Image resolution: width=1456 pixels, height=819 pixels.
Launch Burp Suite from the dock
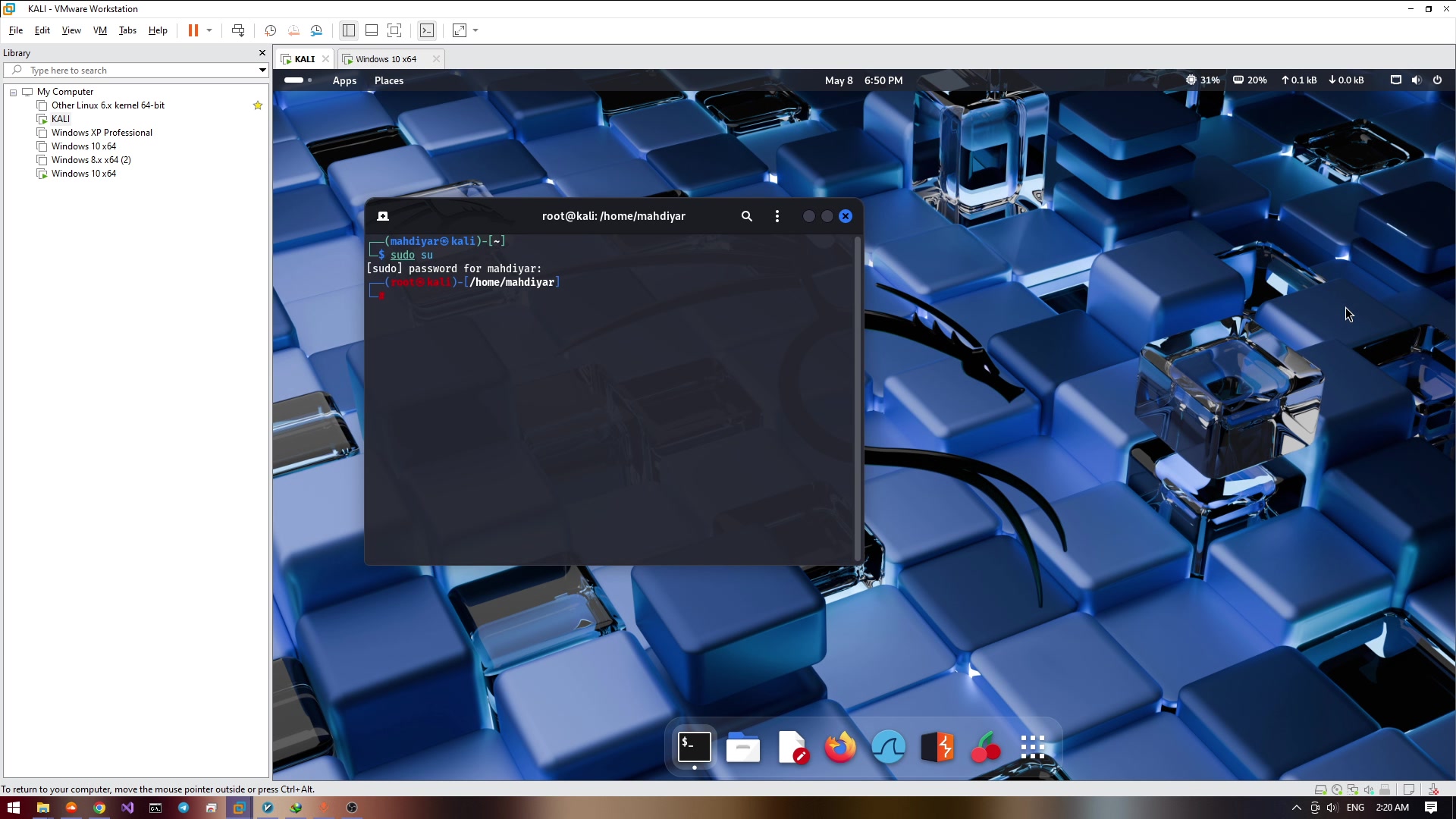tap(937, 748)
